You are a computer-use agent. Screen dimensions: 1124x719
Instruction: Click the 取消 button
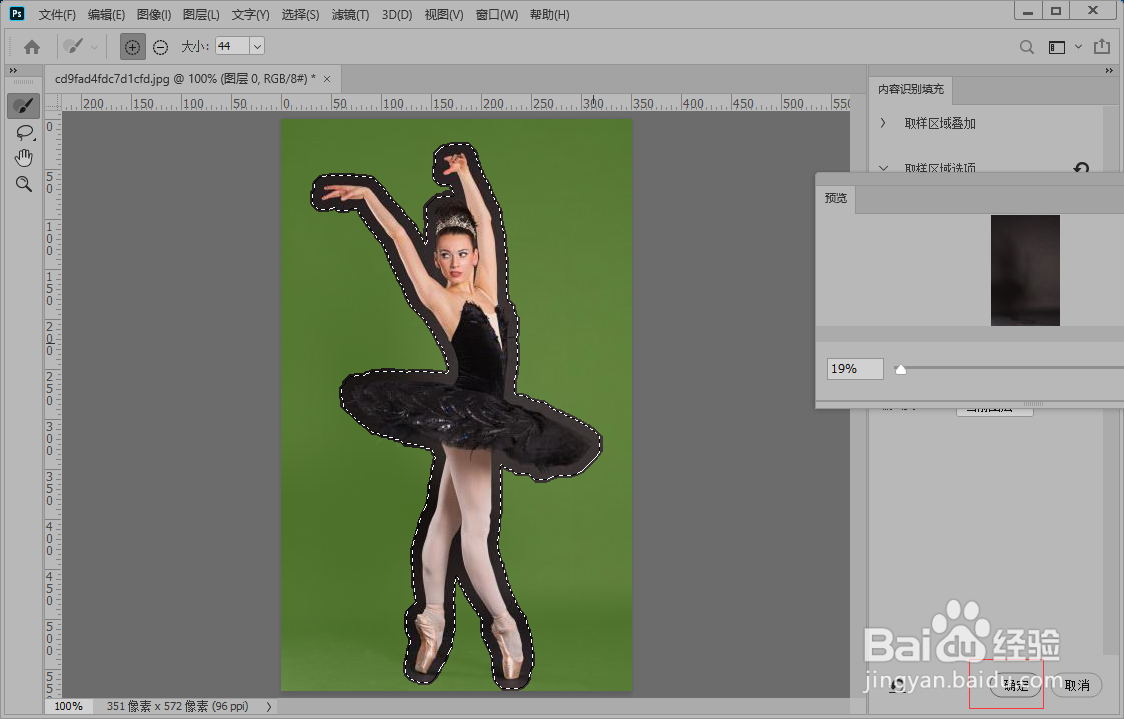pos(1076,685)
